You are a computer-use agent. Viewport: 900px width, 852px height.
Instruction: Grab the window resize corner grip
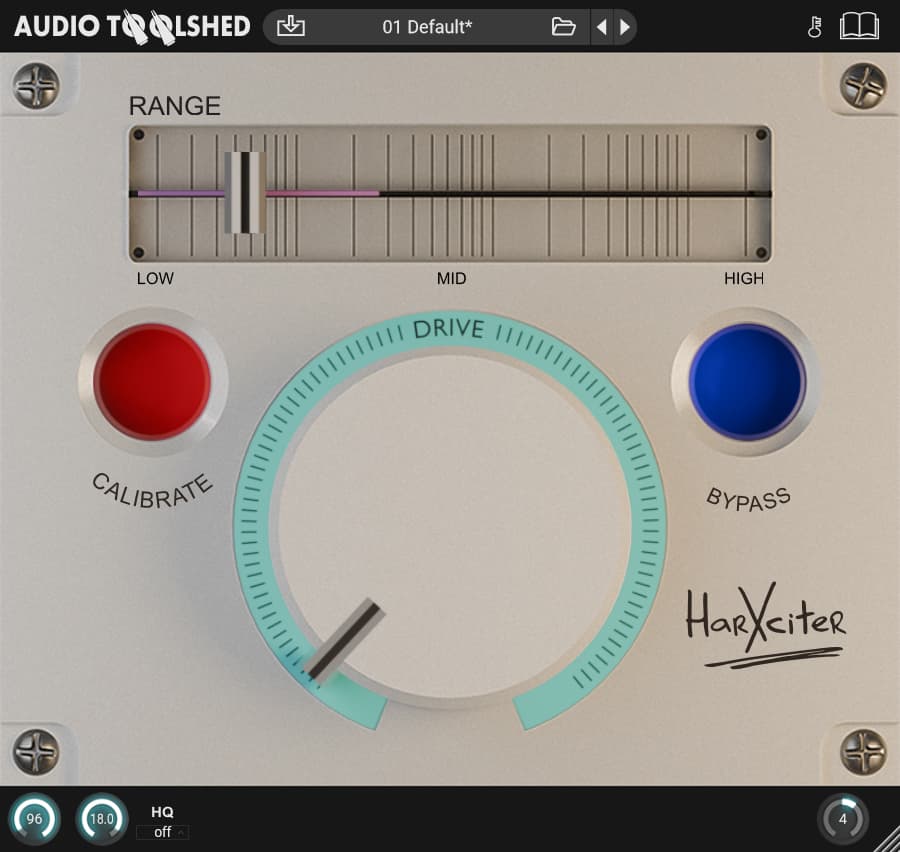(x=887, y=839)
